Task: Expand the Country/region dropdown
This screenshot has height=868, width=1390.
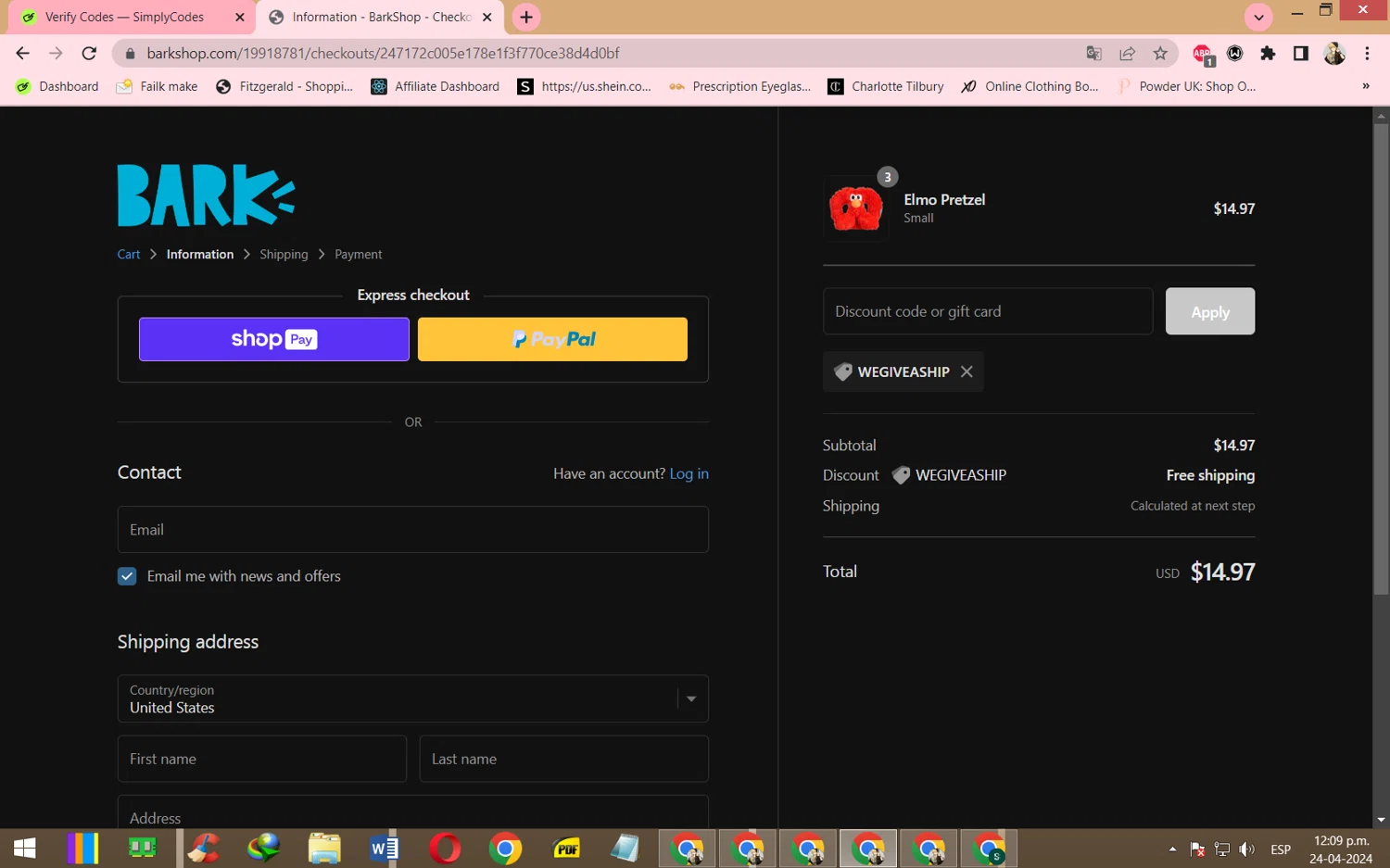Action: coord(413,698)
